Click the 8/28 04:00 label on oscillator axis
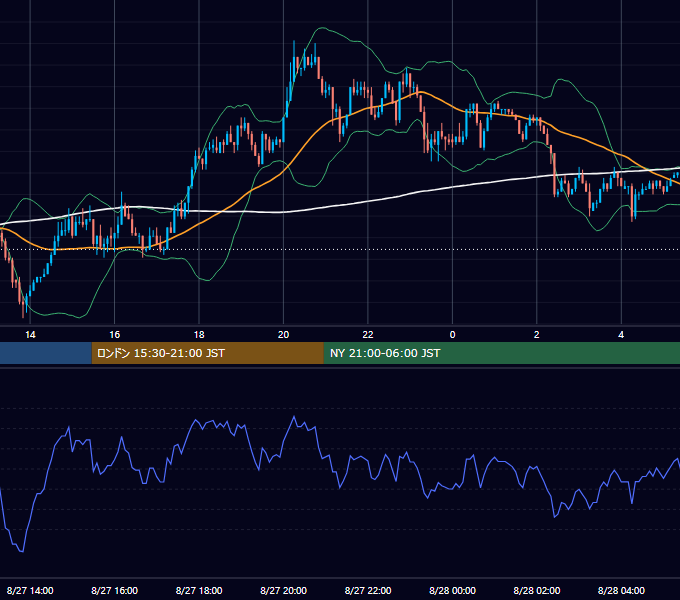The height and width of the screenshot is (600, 680). click(x=621, y=590)
